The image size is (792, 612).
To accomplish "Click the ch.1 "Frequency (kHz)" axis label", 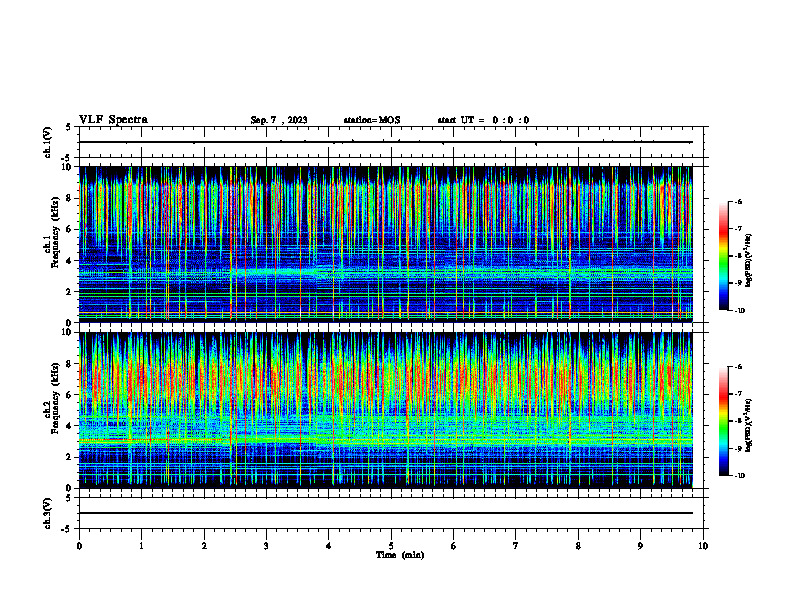I will pyautogui.click(x=54, y=232).
